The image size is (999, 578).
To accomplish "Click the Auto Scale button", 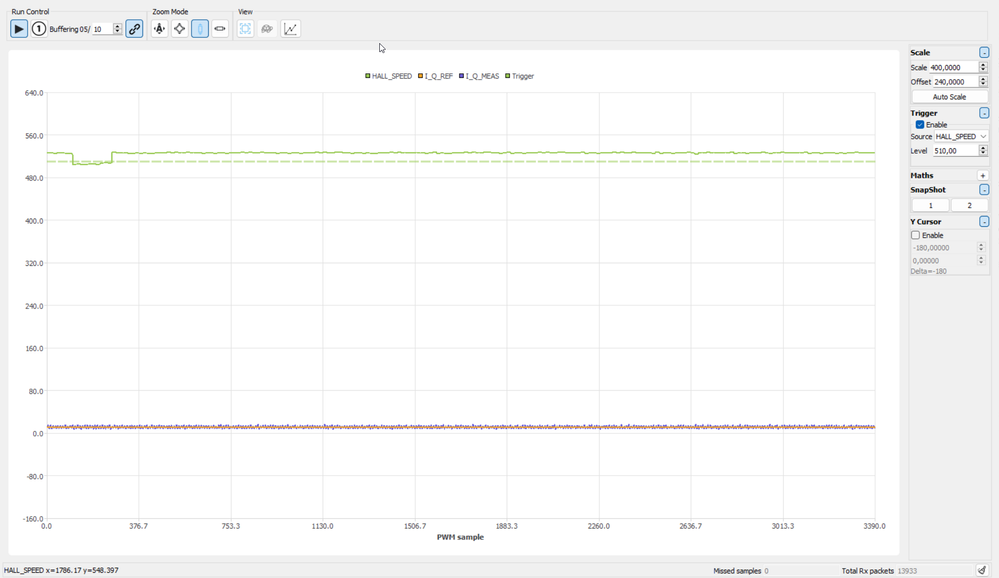I will [x=949, y=97].
